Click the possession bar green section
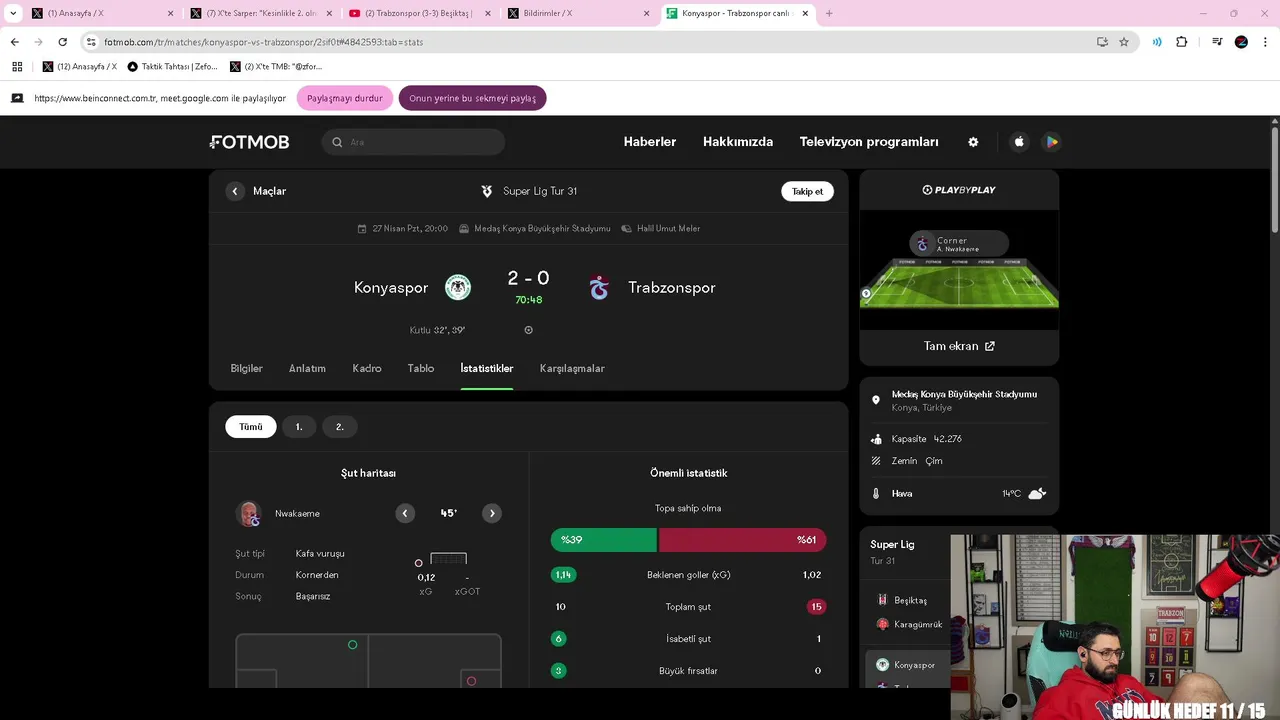The width and height of the screenshot is (1280, 720). 604,540
